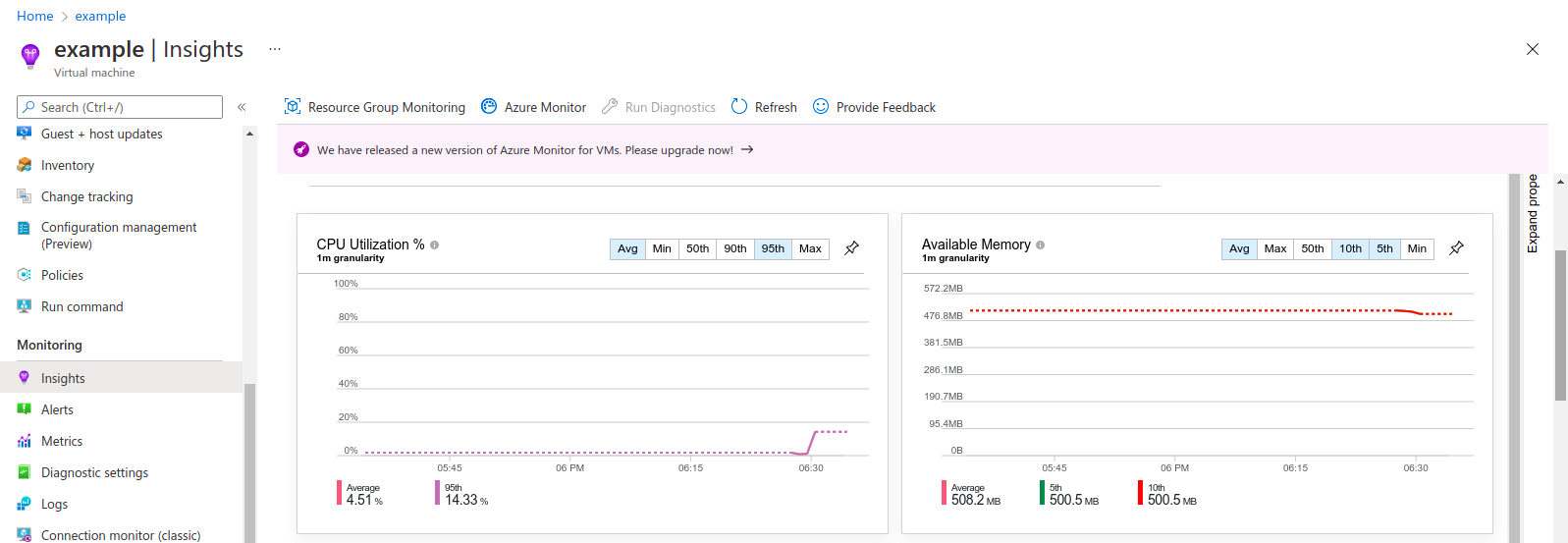Click the rocket upgrade notification icon
Viewport: 1568px width, 543px height.
(x=301, y=149)
